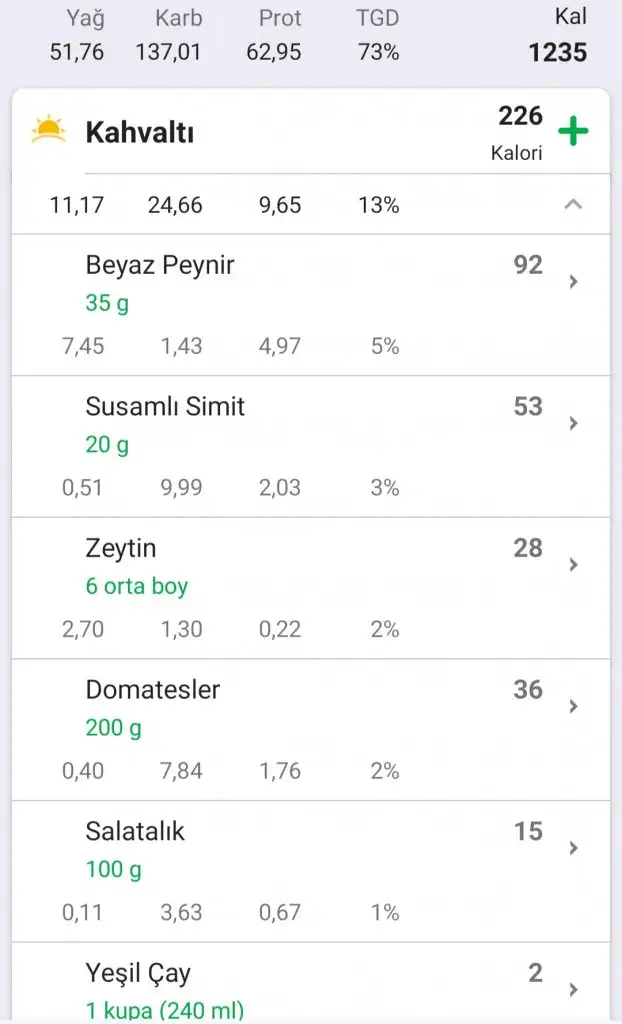The height and width of the screenshot is (1024, 622).
Task: Edit the 200 g Domatesler amount
Action: pyautogui.click(x=113, y=728)
